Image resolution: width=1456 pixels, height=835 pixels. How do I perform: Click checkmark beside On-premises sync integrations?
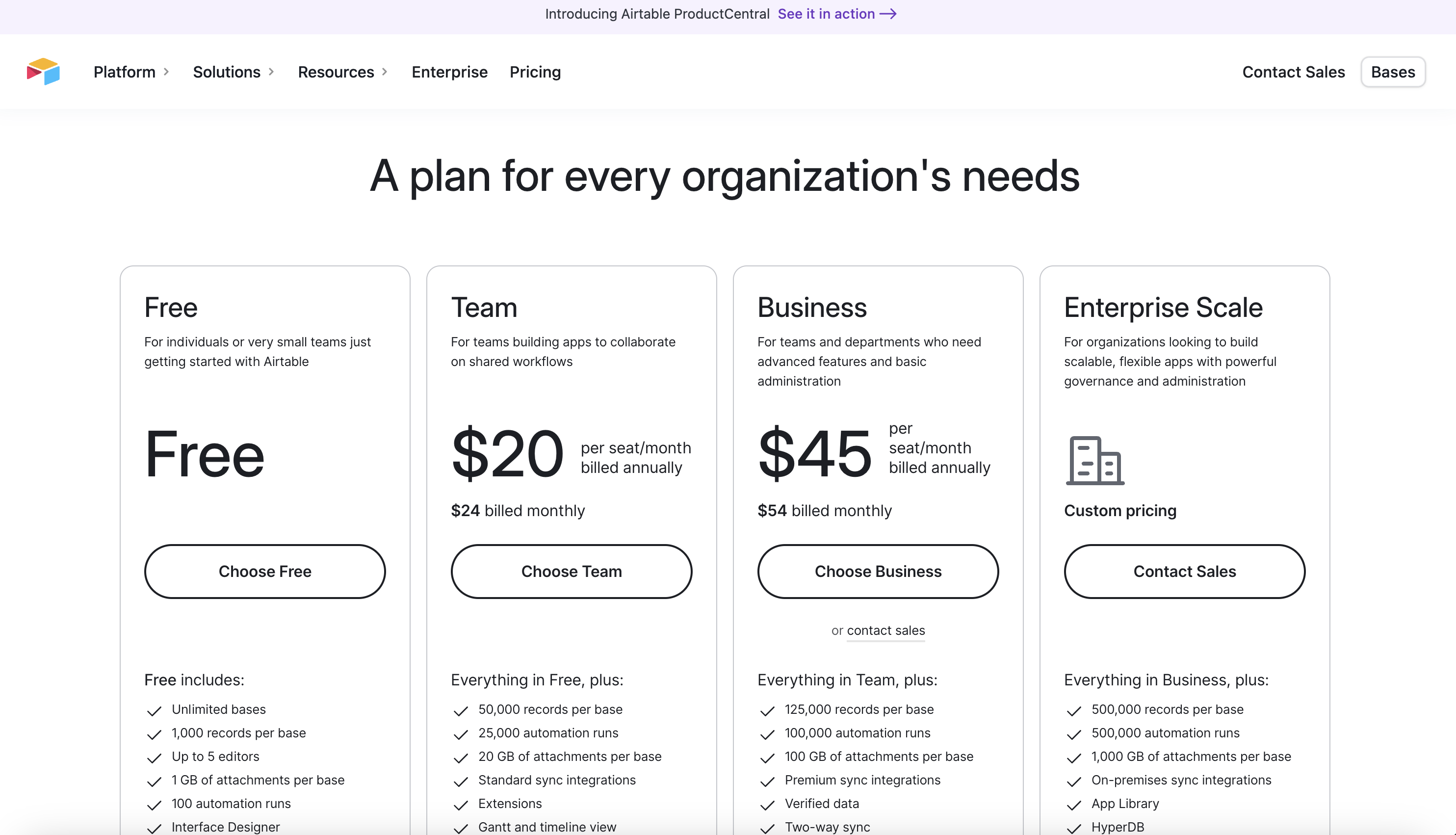[1073, 782]
